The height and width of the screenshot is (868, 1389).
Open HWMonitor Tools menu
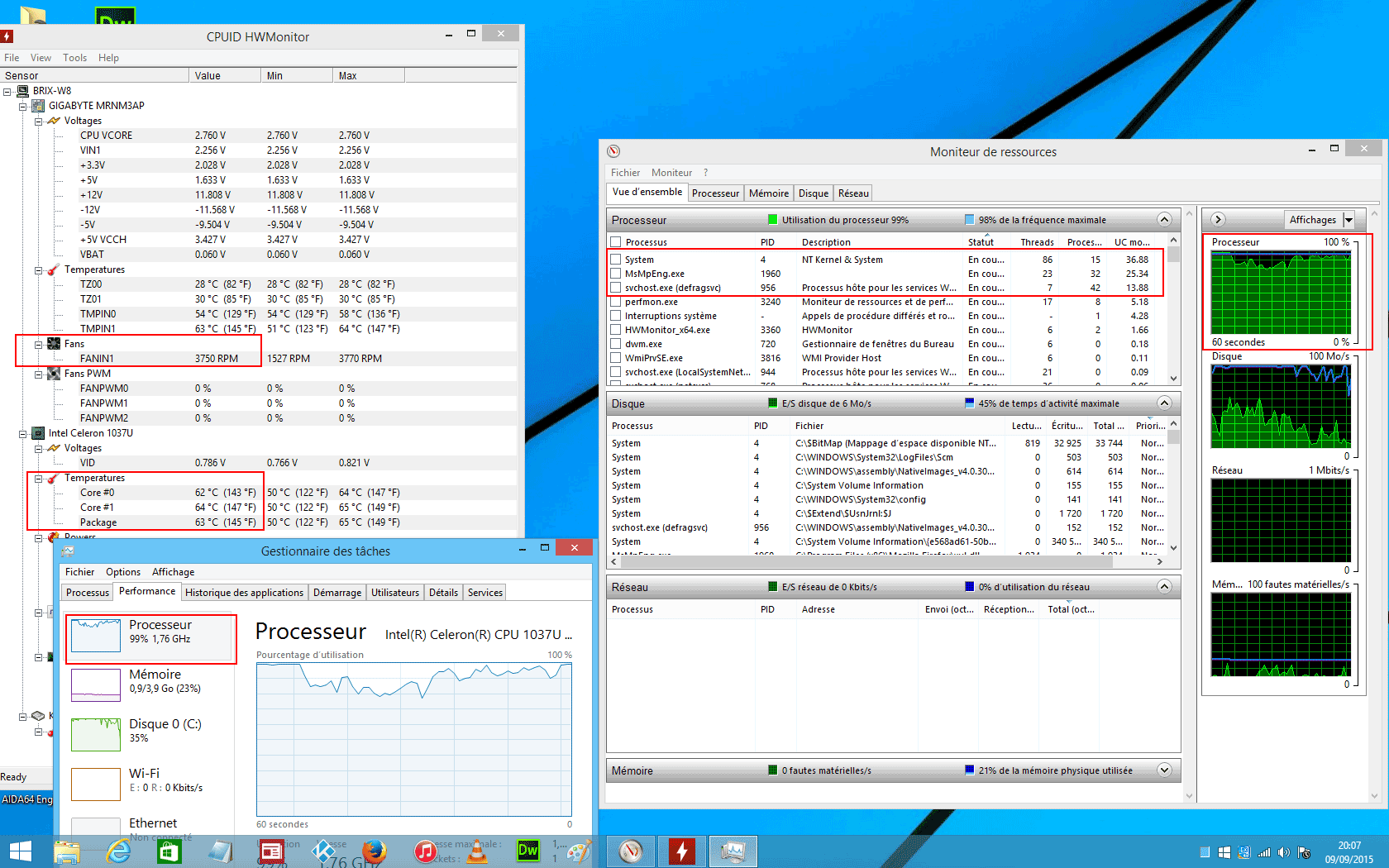click(74, 58)
